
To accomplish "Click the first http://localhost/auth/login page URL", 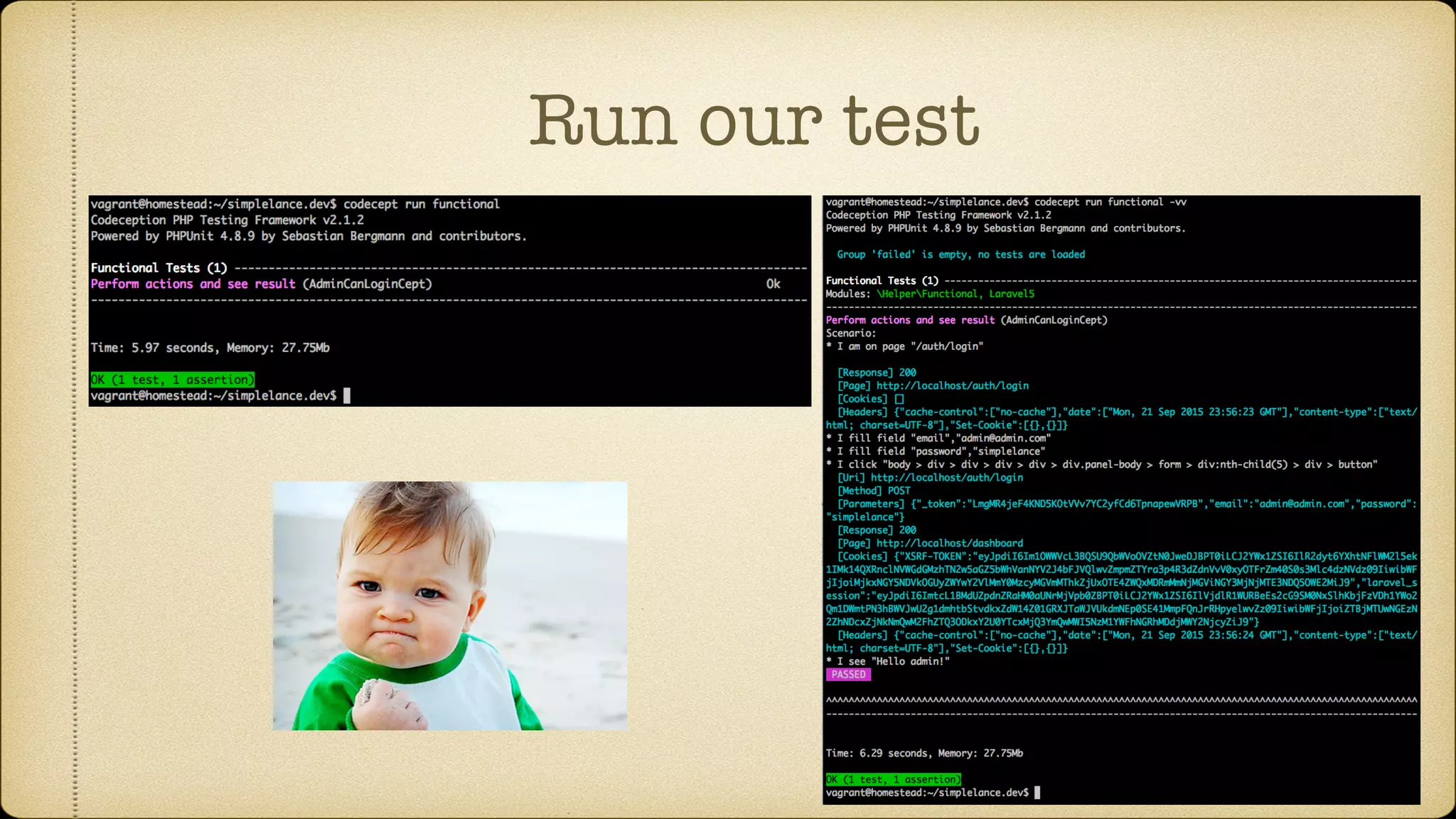I will coord(953,385).
